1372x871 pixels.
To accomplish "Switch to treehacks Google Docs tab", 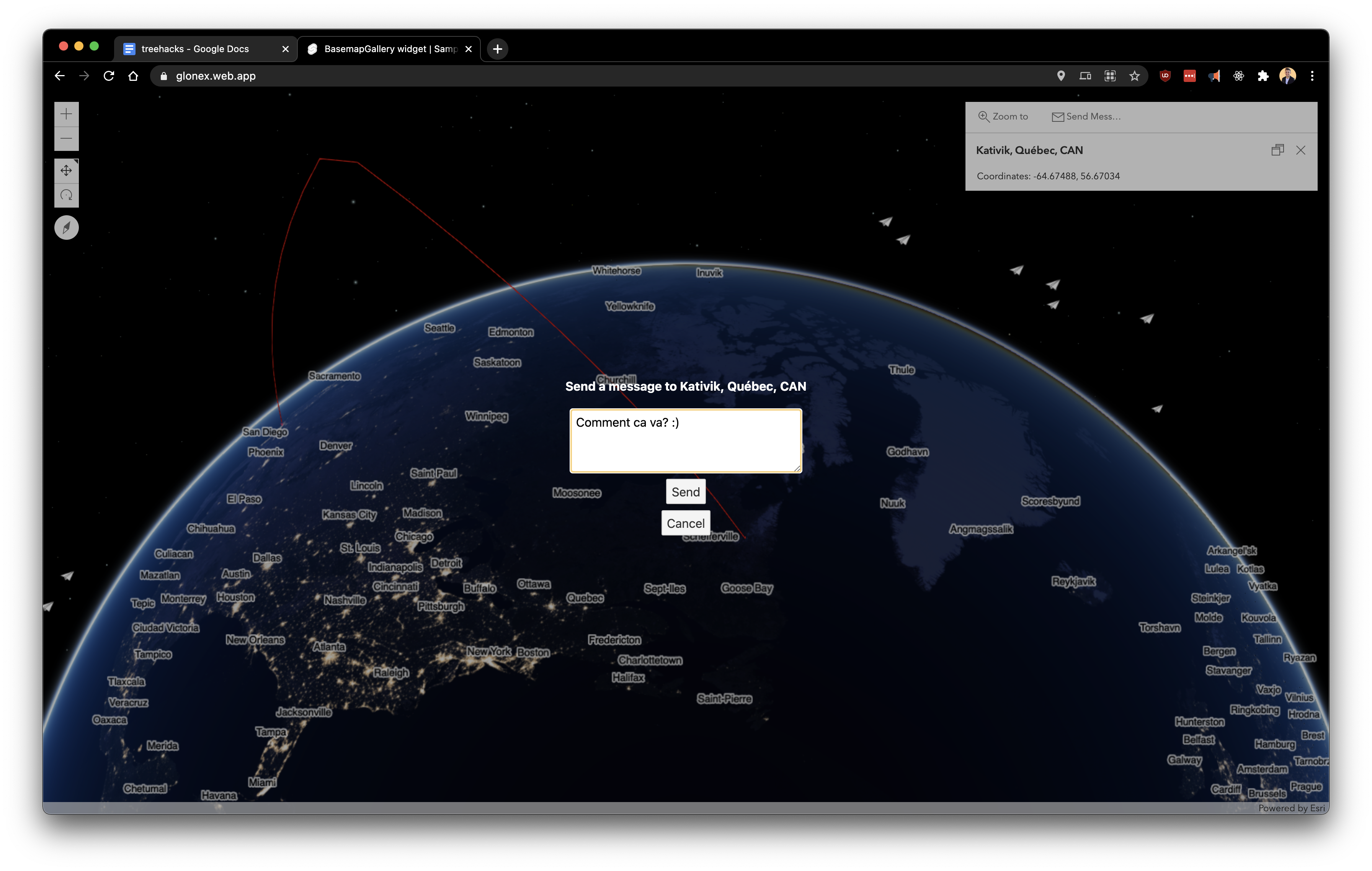I will click(x=195, y=49).
